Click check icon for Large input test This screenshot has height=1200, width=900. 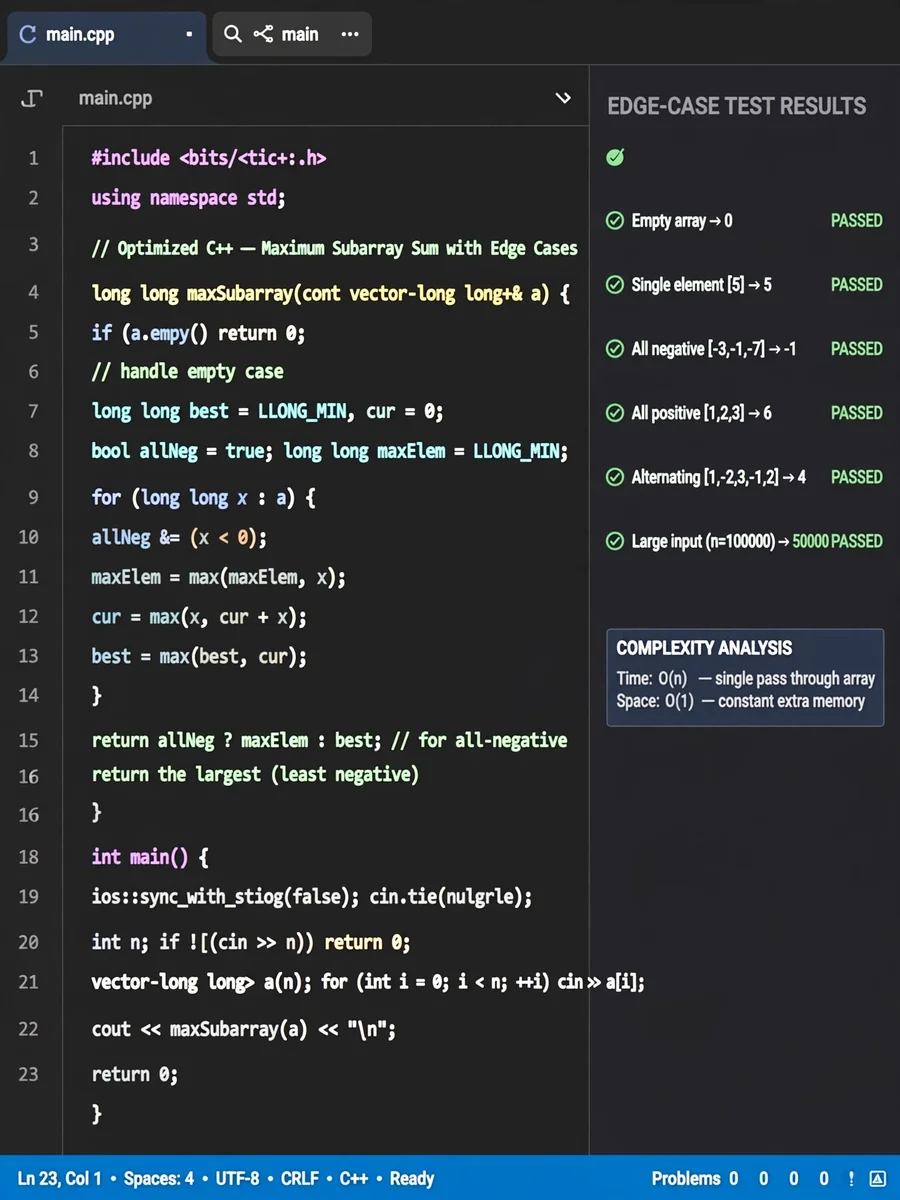click(x=615, y=541)
